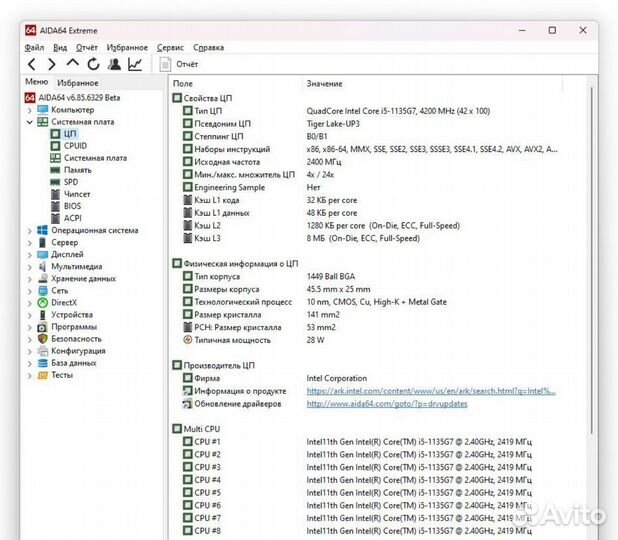Switch to the Избранное sidebar tab
This screenshot has height=540, width=618.
[77, 82]
